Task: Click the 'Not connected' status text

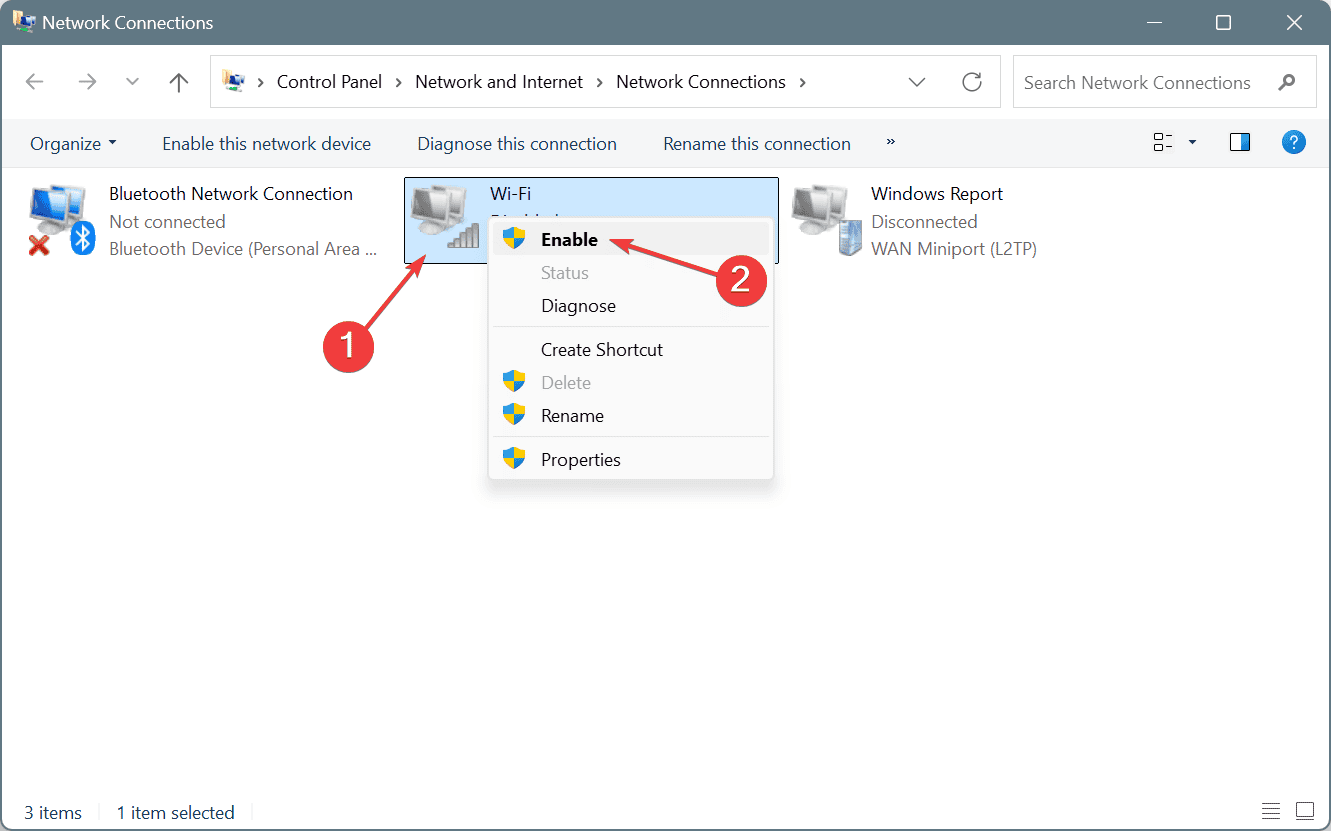Action: 167,221
